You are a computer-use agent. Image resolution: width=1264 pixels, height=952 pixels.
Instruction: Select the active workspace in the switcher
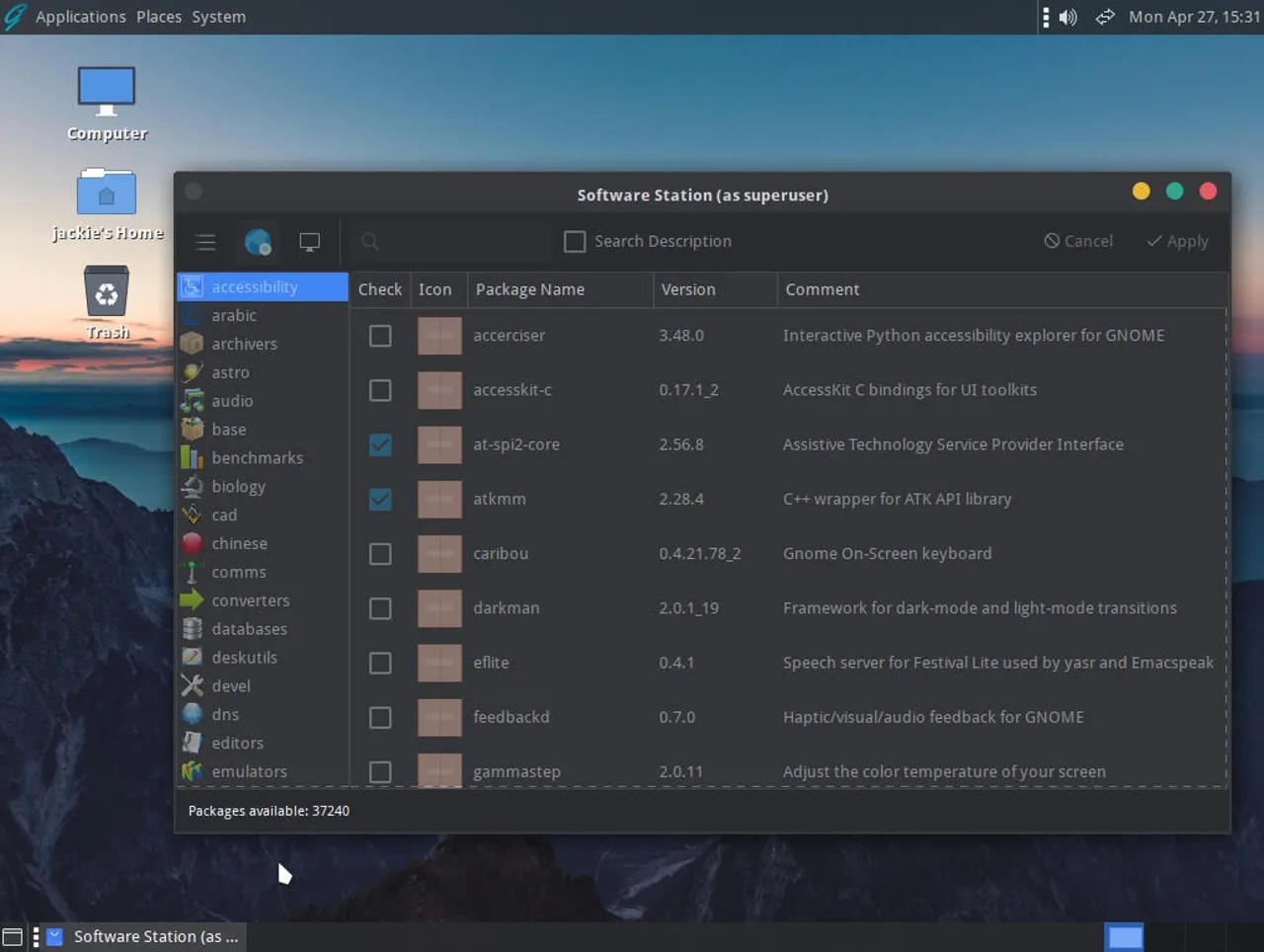[x=1125, y=937]
